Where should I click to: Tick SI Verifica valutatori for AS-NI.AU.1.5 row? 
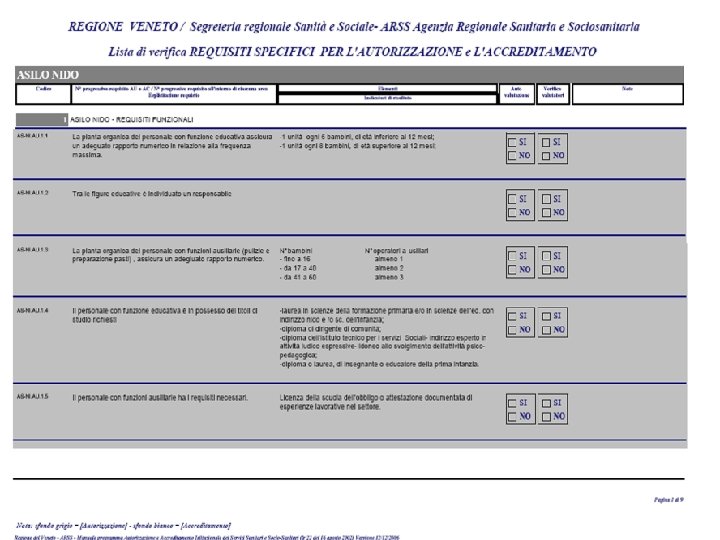point(546,403)
